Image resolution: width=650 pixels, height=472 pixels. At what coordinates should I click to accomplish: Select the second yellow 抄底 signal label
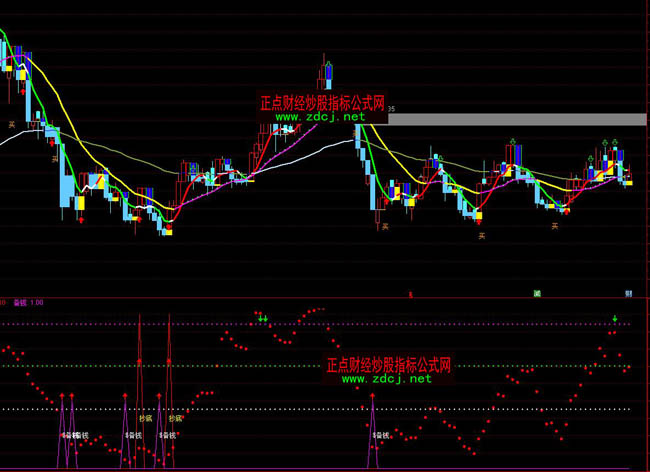point(176,419)
